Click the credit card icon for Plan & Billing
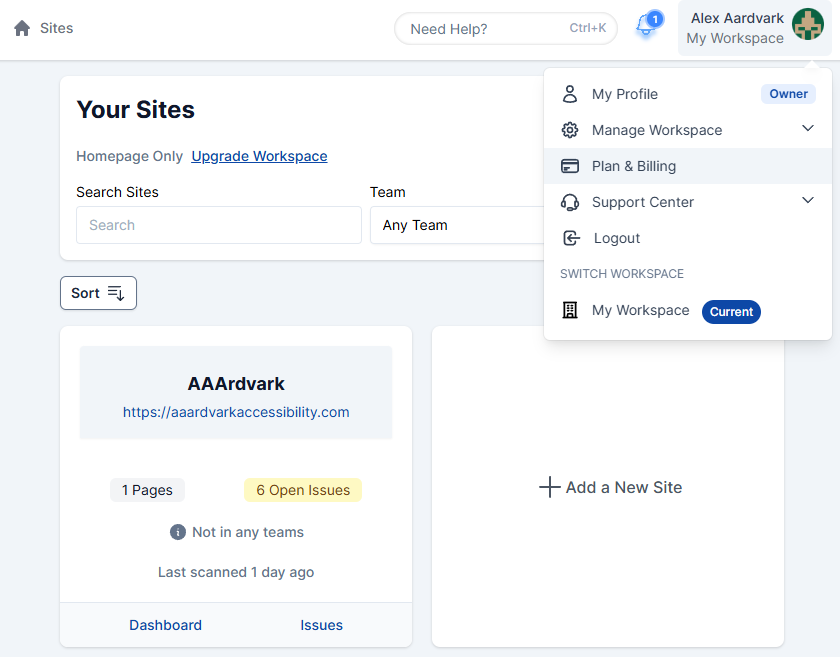Screen dimensions: 840x657 pyautogui.click(x=570, y=166)
